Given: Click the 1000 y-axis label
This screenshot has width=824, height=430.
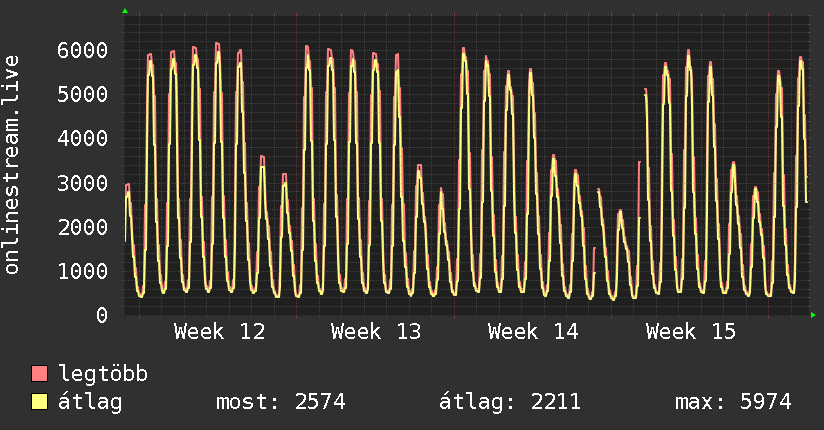Looking at the screenshot, I should click(83, 271).
